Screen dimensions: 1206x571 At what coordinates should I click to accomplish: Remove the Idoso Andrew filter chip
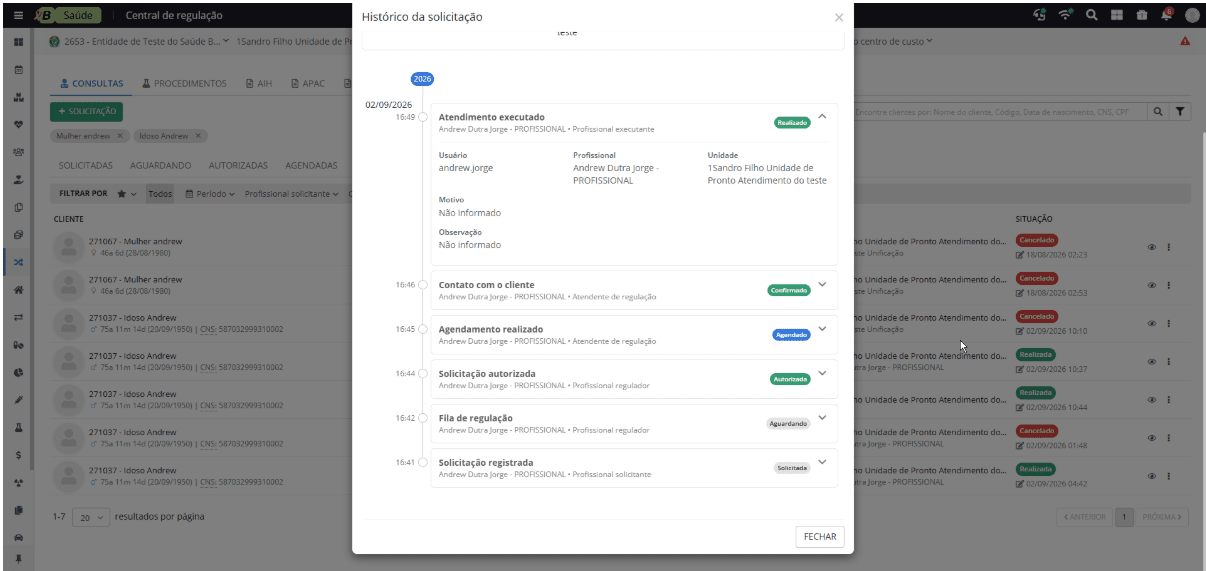click(x=198, y=136)
